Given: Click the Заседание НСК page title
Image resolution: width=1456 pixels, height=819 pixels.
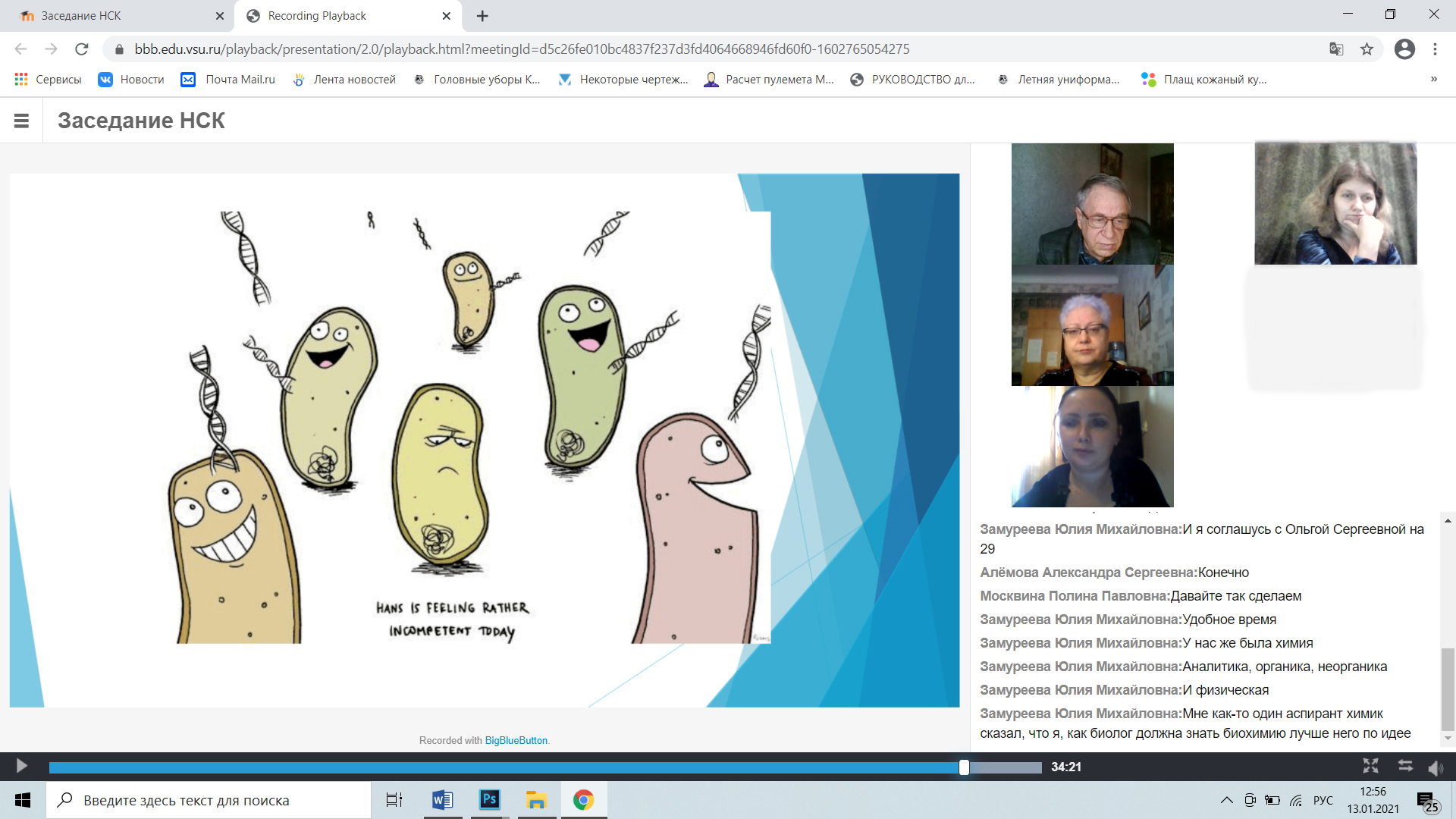Looking at the screenshot, I should point(141,121).
